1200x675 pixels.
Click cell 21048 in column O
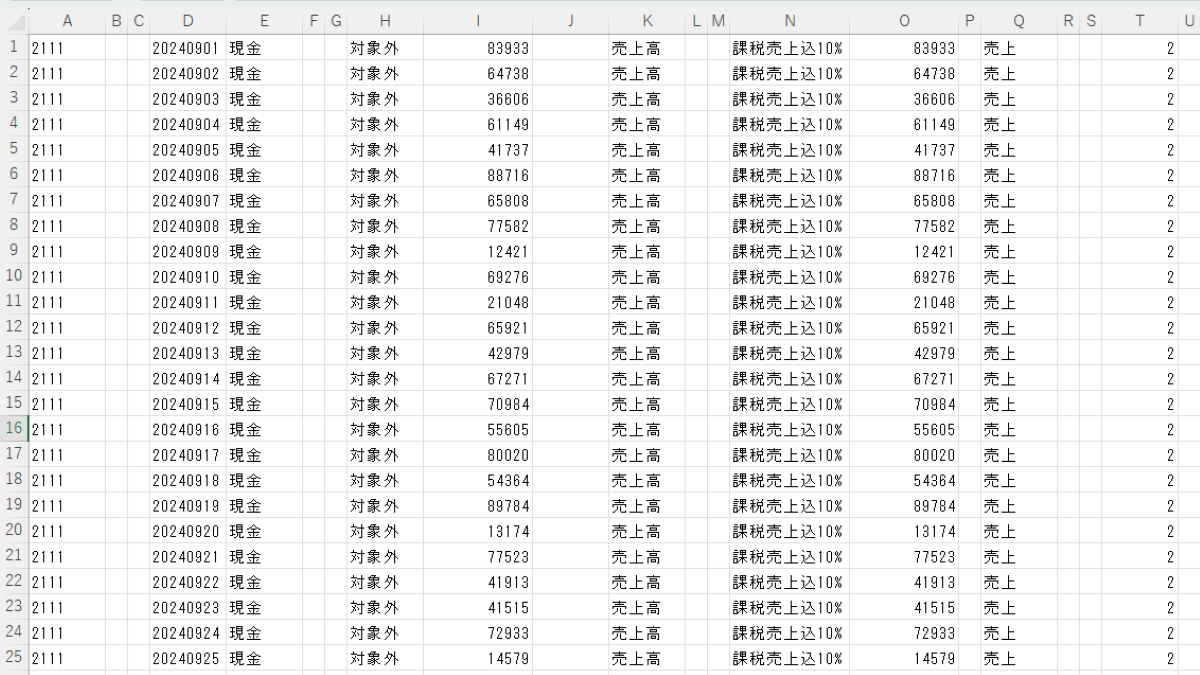904,302
